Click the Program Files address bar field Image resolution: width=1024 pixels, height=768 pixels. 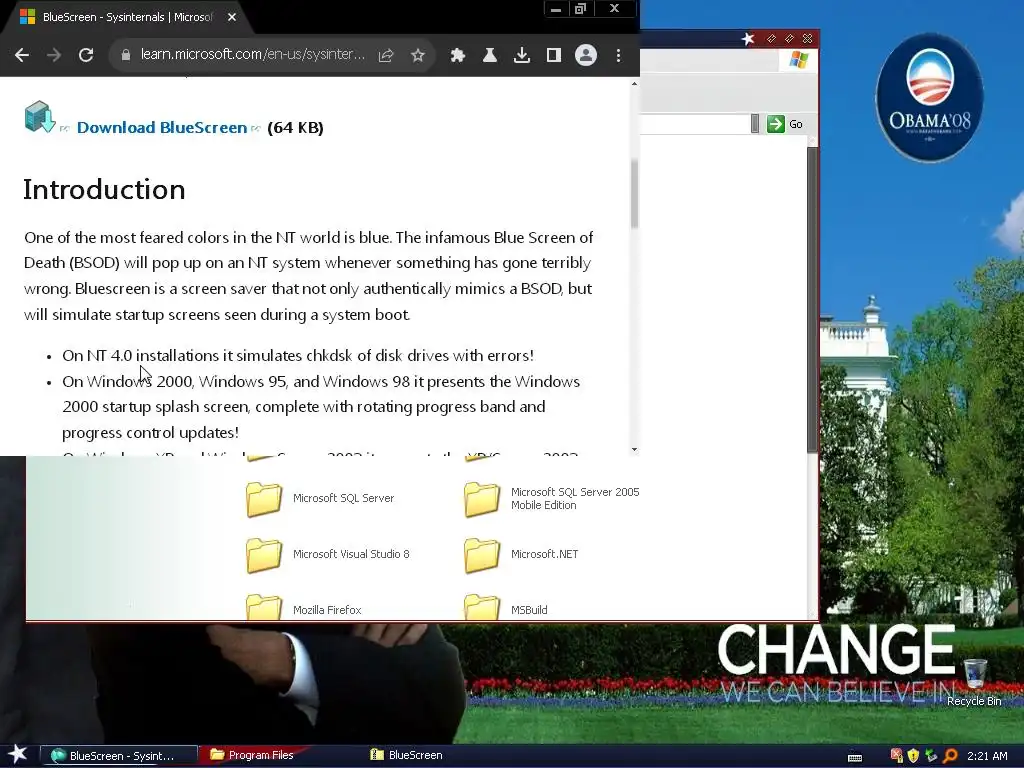point(694,124)
